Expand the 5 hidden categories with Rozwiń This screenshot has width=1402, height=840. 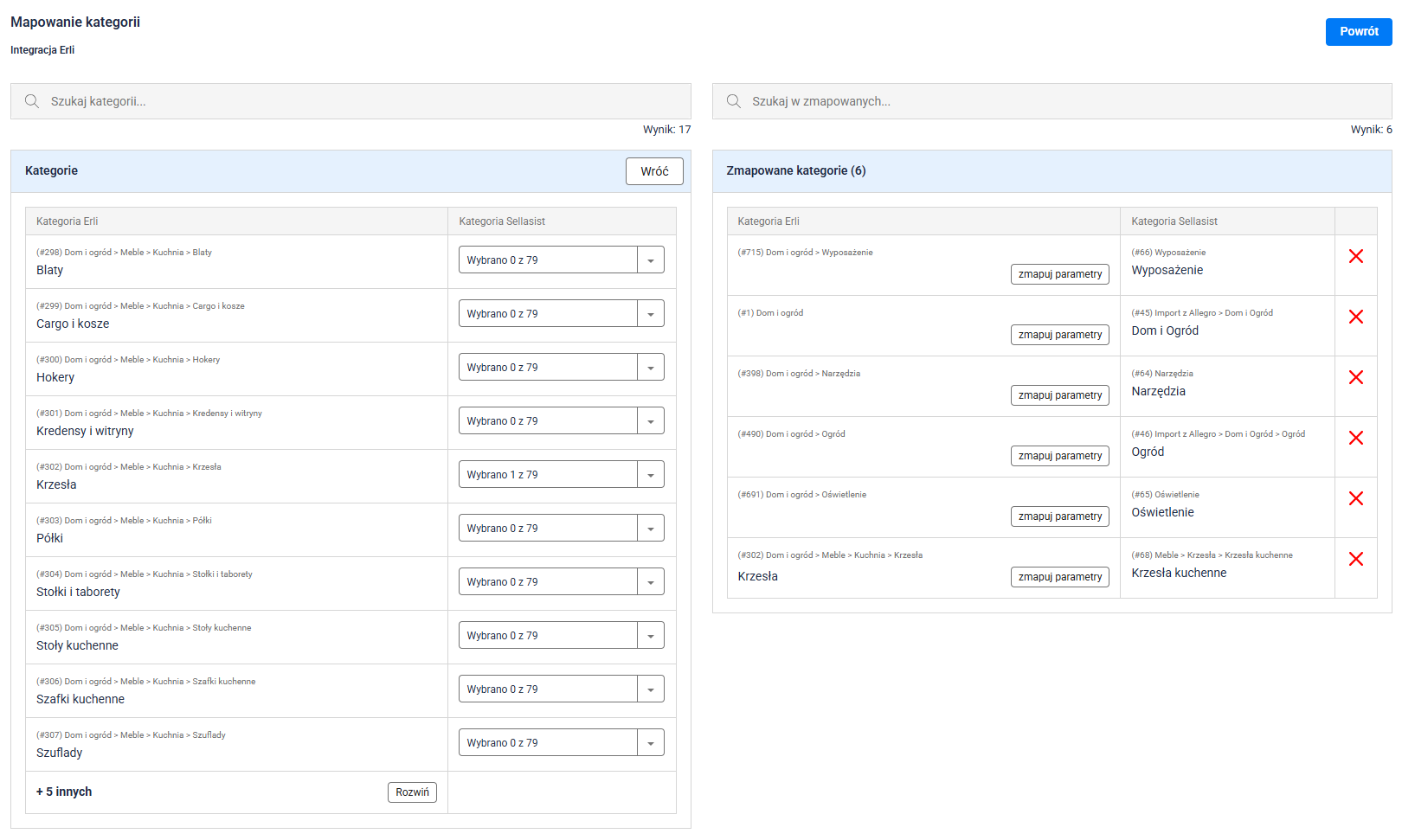point(412,792)
